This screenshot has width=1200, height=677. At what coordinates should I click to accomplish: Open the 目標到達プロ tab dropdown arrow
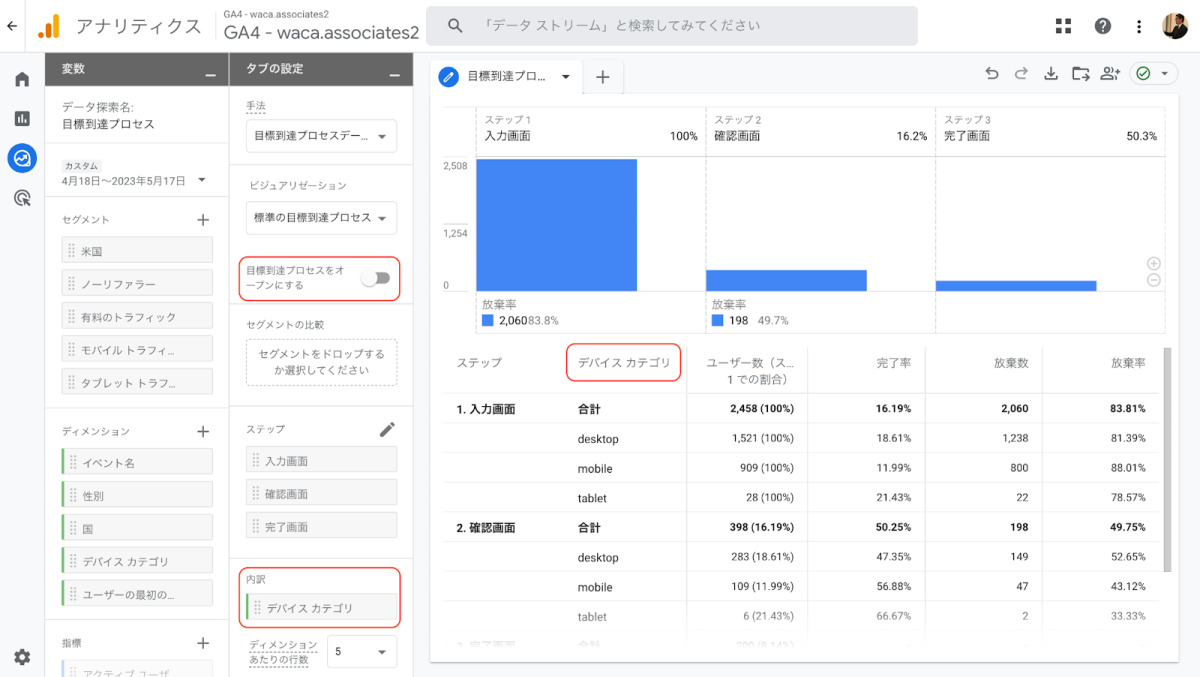click(566, 77)
